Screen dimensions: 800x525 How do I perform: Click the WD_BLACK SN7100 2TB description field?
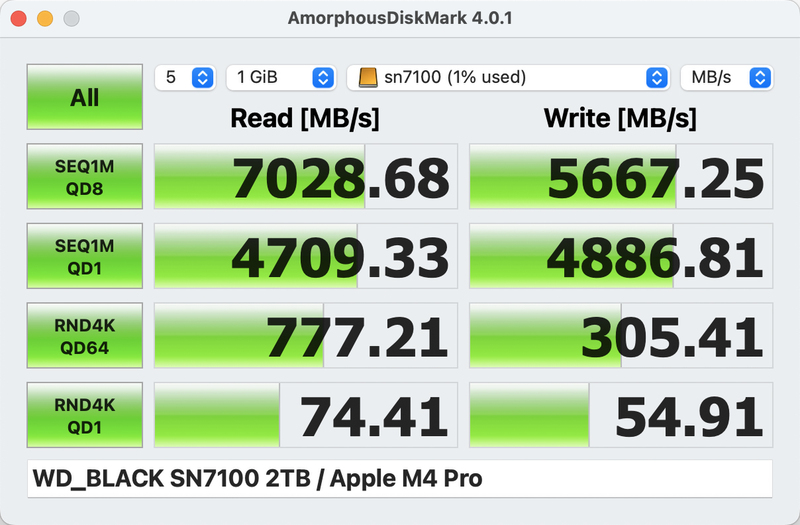click(x=399, y=479)
